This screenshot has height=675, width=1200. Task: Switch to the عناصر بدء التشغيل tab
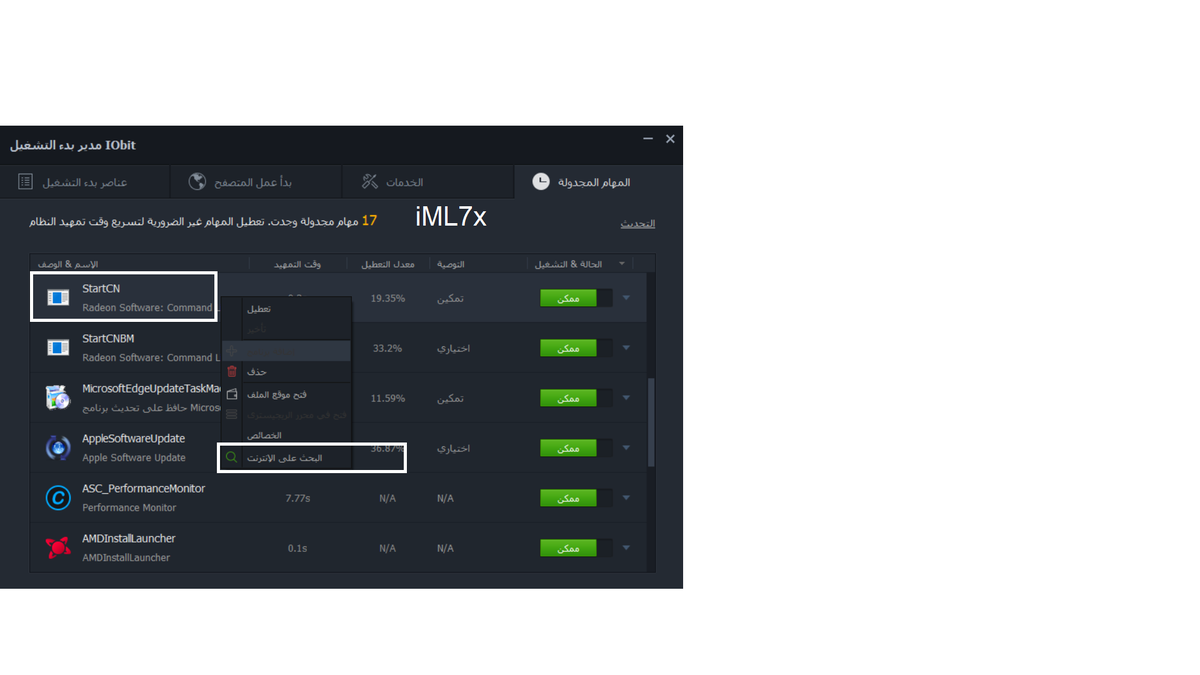pos(85,182)
